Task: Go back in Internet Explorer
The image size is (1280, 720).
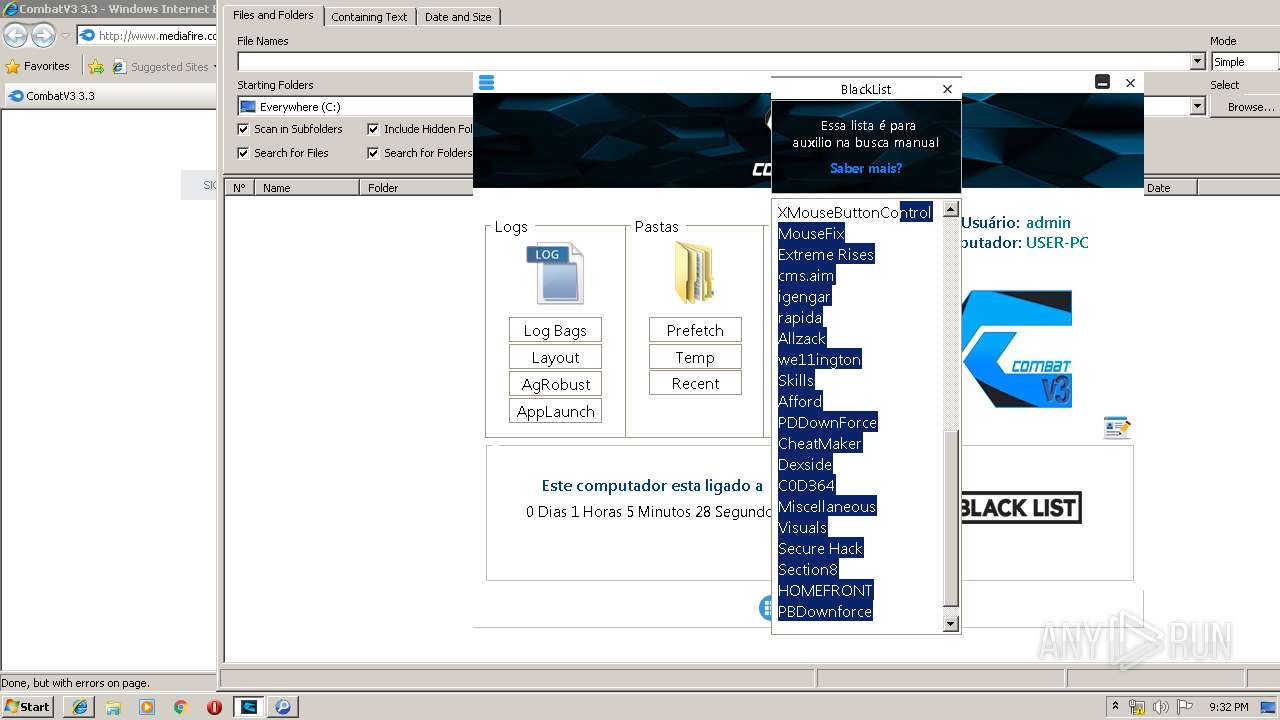Action: 15,35
